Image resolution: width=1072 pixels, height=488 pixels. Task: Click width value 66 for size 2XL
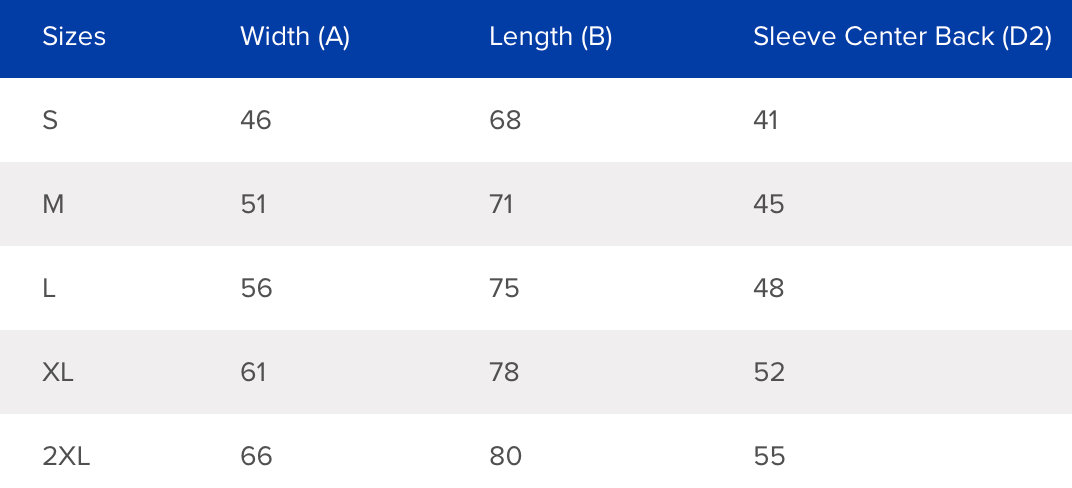click(256, 457)
